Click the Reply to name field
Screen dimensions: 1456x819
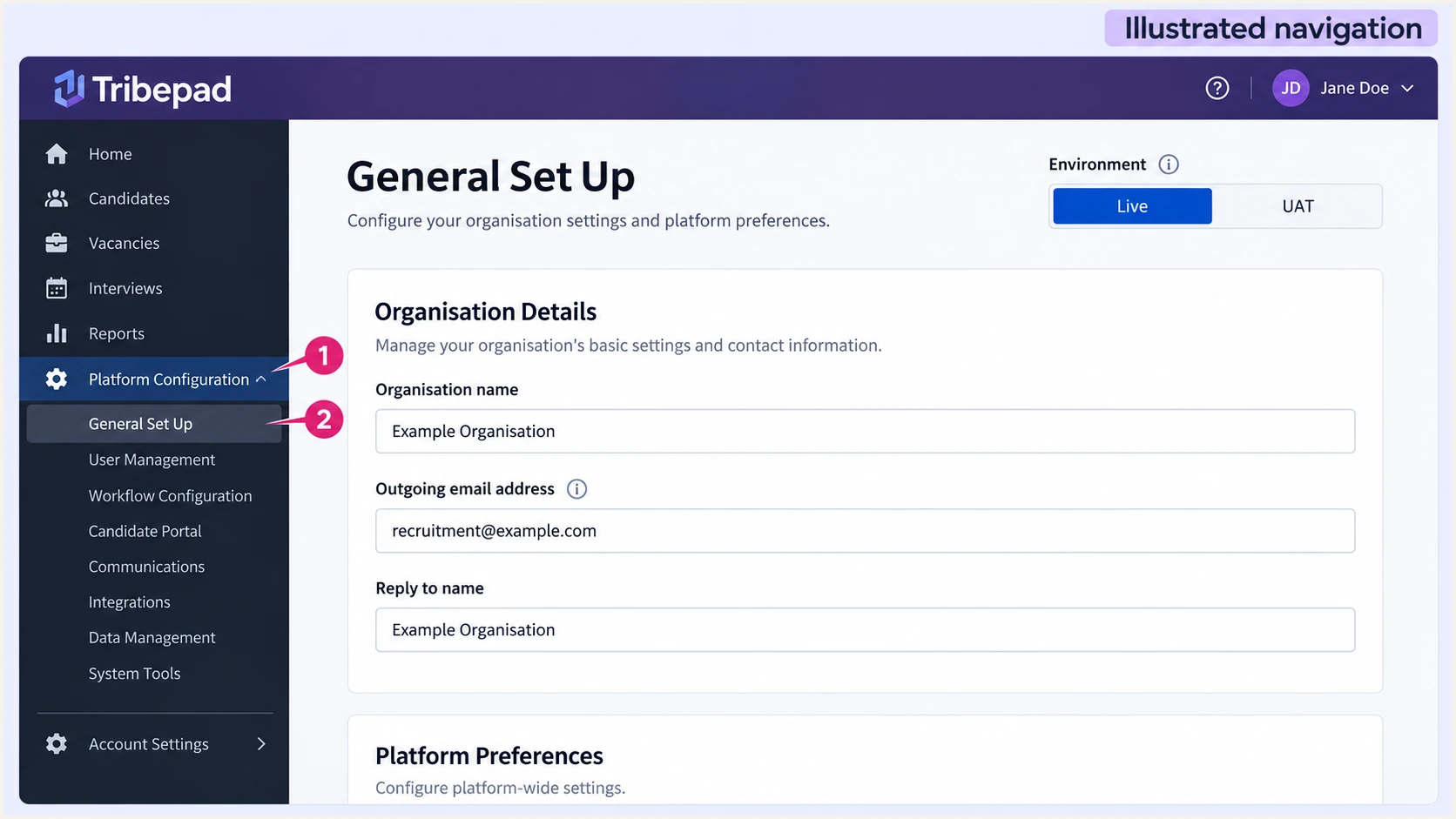(x=865, y=630)
